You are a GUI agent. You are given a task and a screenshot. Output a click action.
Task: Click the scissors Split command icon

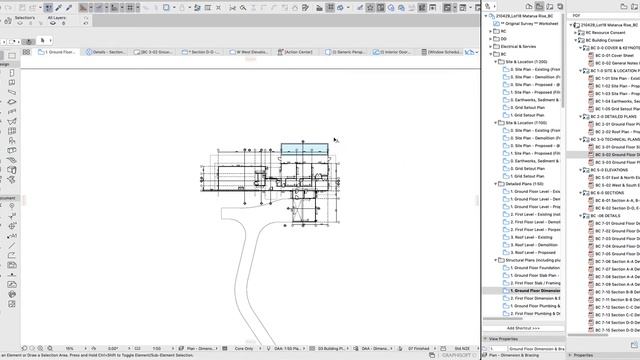(233, 8)
